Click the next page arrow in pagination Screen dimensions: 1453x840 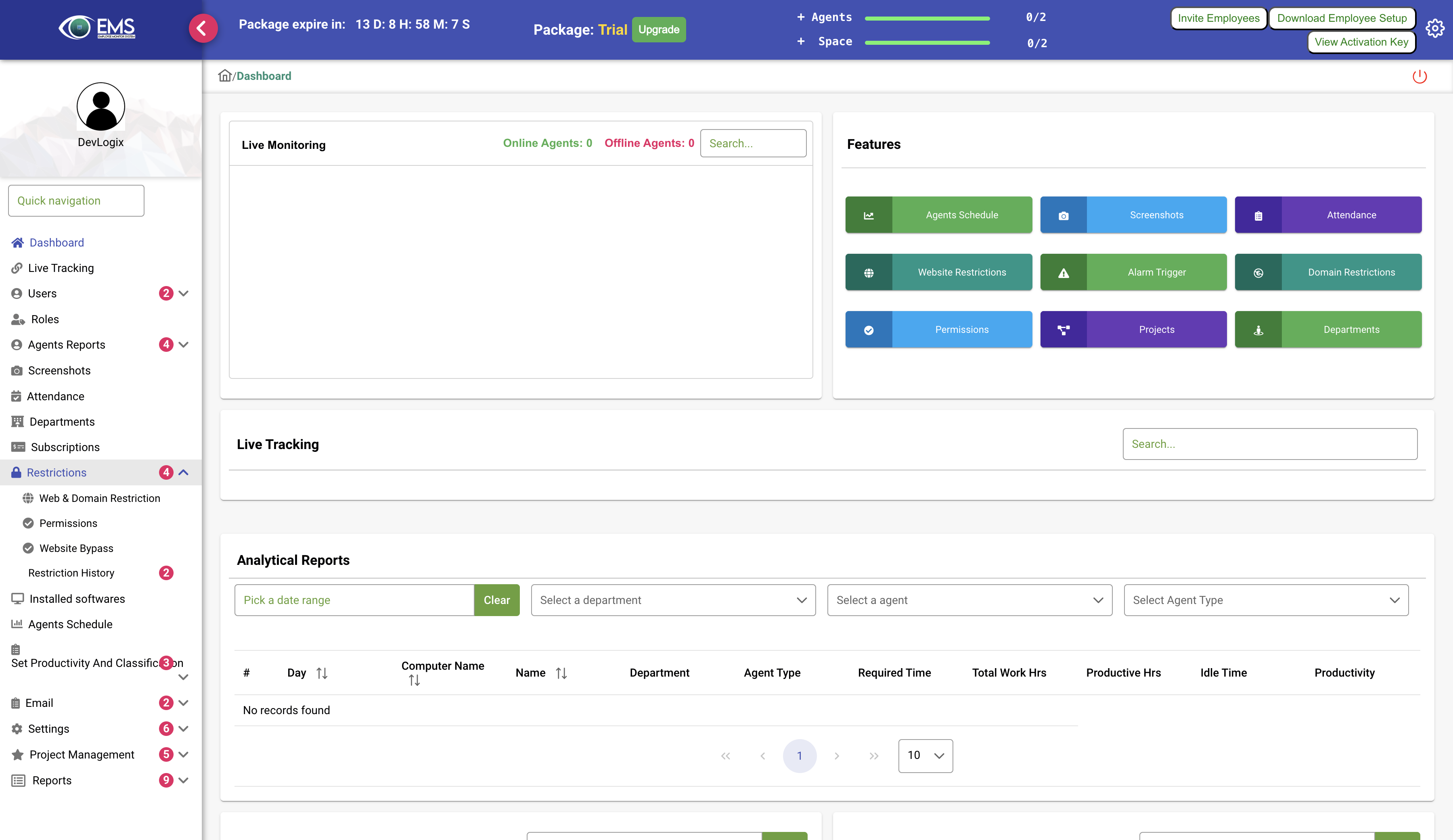(x=837, y=756)
